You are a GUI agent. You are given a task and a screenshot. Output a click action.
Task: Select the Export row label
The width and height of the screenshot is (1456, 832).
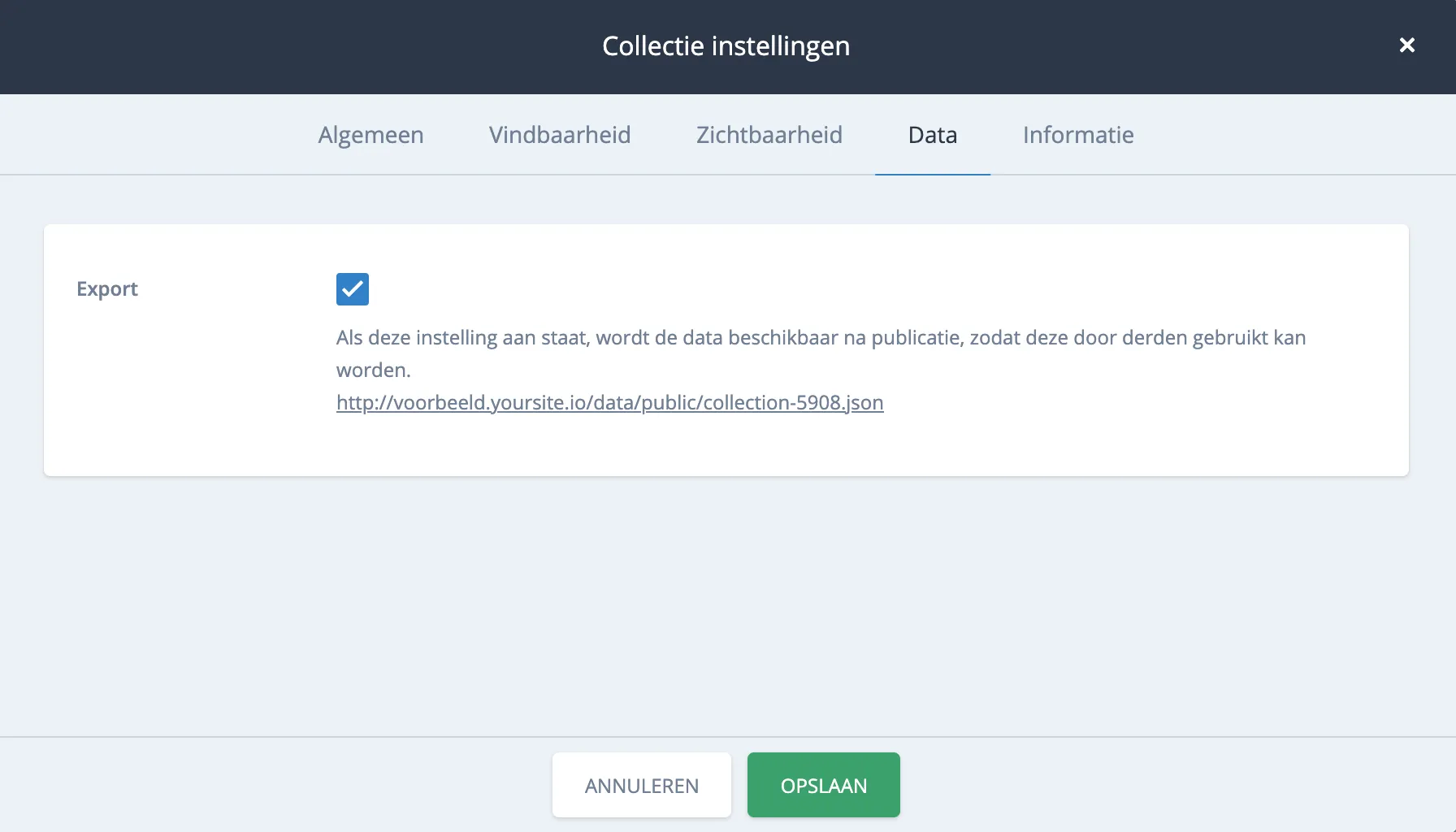click(x=106, y=288)
